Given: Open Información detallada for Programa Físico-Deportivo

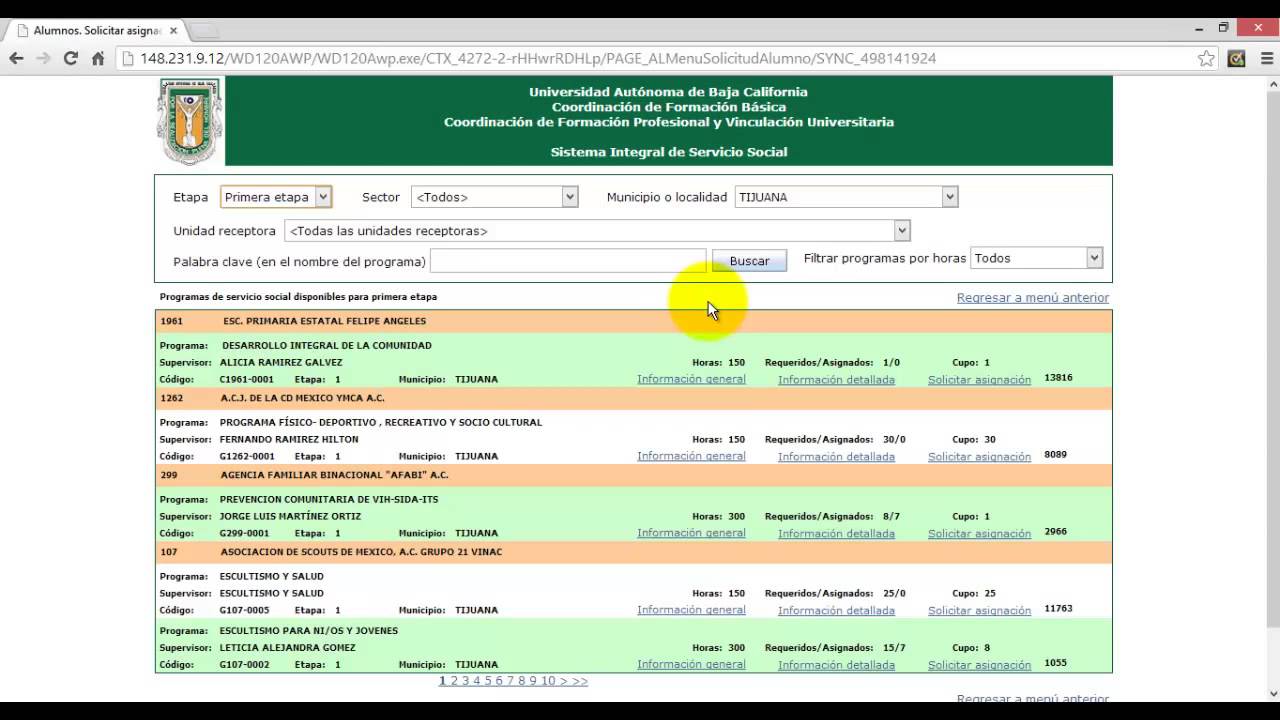Looking at the screenshot, I should click(x=836, y=457).
